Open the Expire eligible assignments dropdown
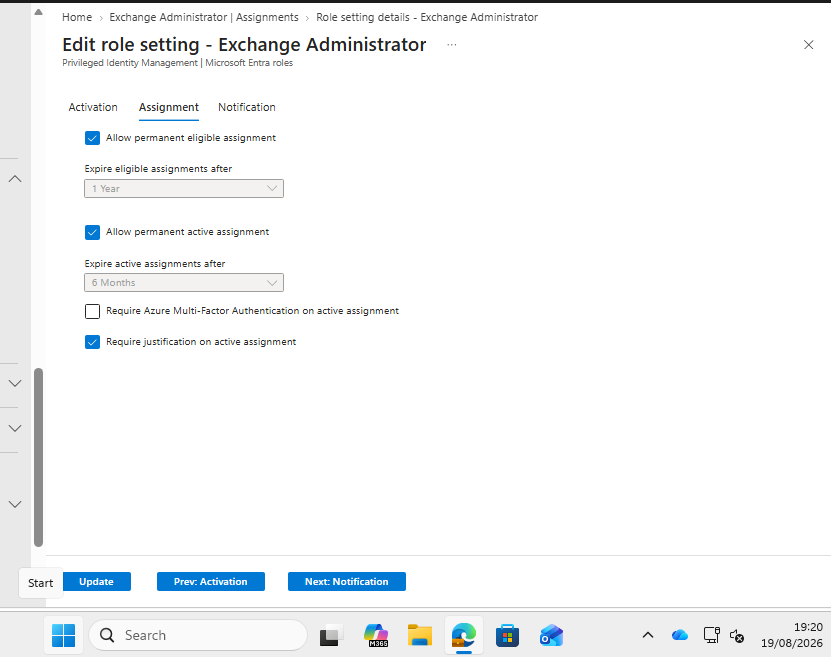The width and height of the screenshot is (831, 657). (184, 189)
